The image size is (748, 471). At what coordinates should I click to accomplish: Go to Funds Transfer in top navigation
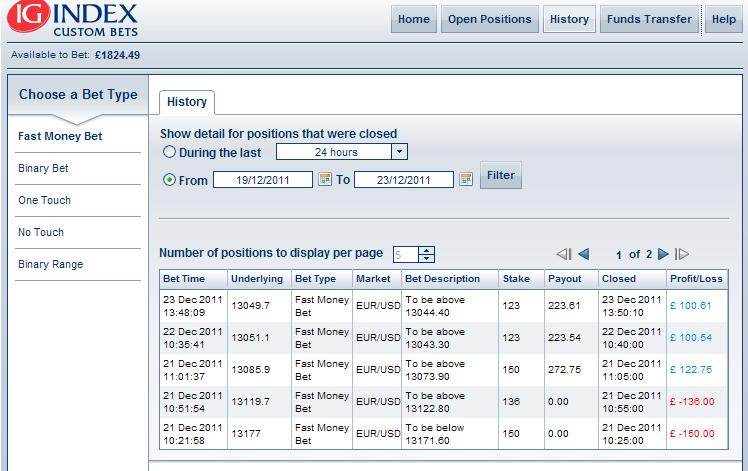tap(649, 19)
